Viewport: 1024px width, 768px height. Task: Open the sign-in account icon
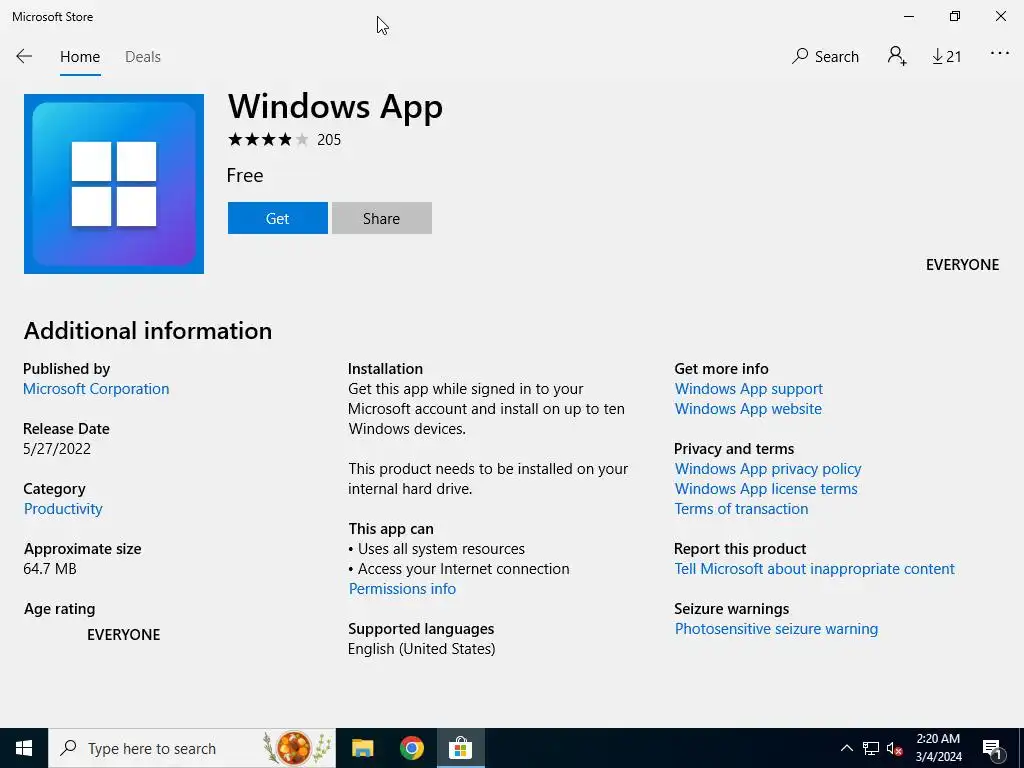pyautogui.click(x=897, y=56)
